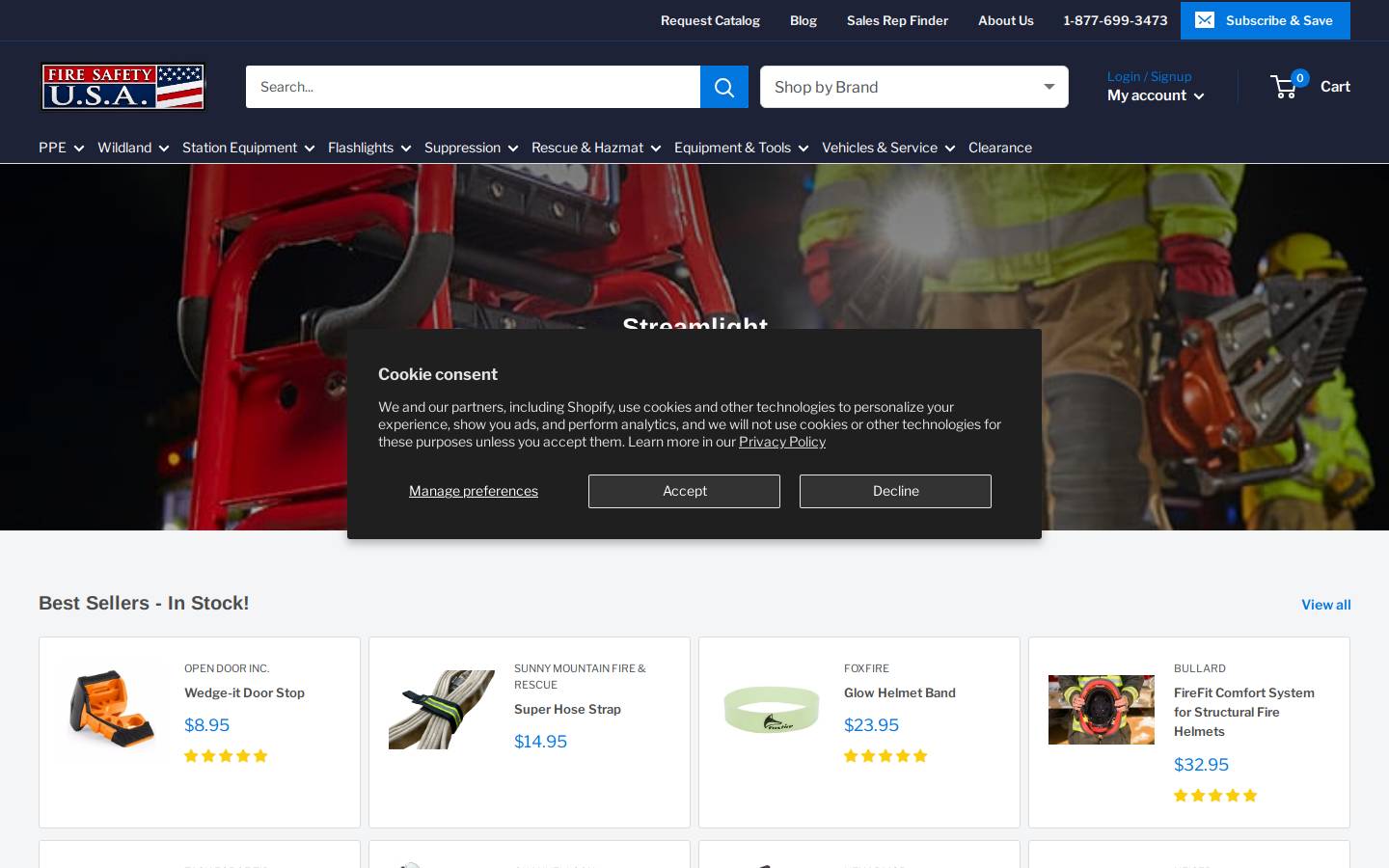The image size is (1389, 868).
Task: Open FireFit Comfort System product title
Action: (x=1244, y=712)
